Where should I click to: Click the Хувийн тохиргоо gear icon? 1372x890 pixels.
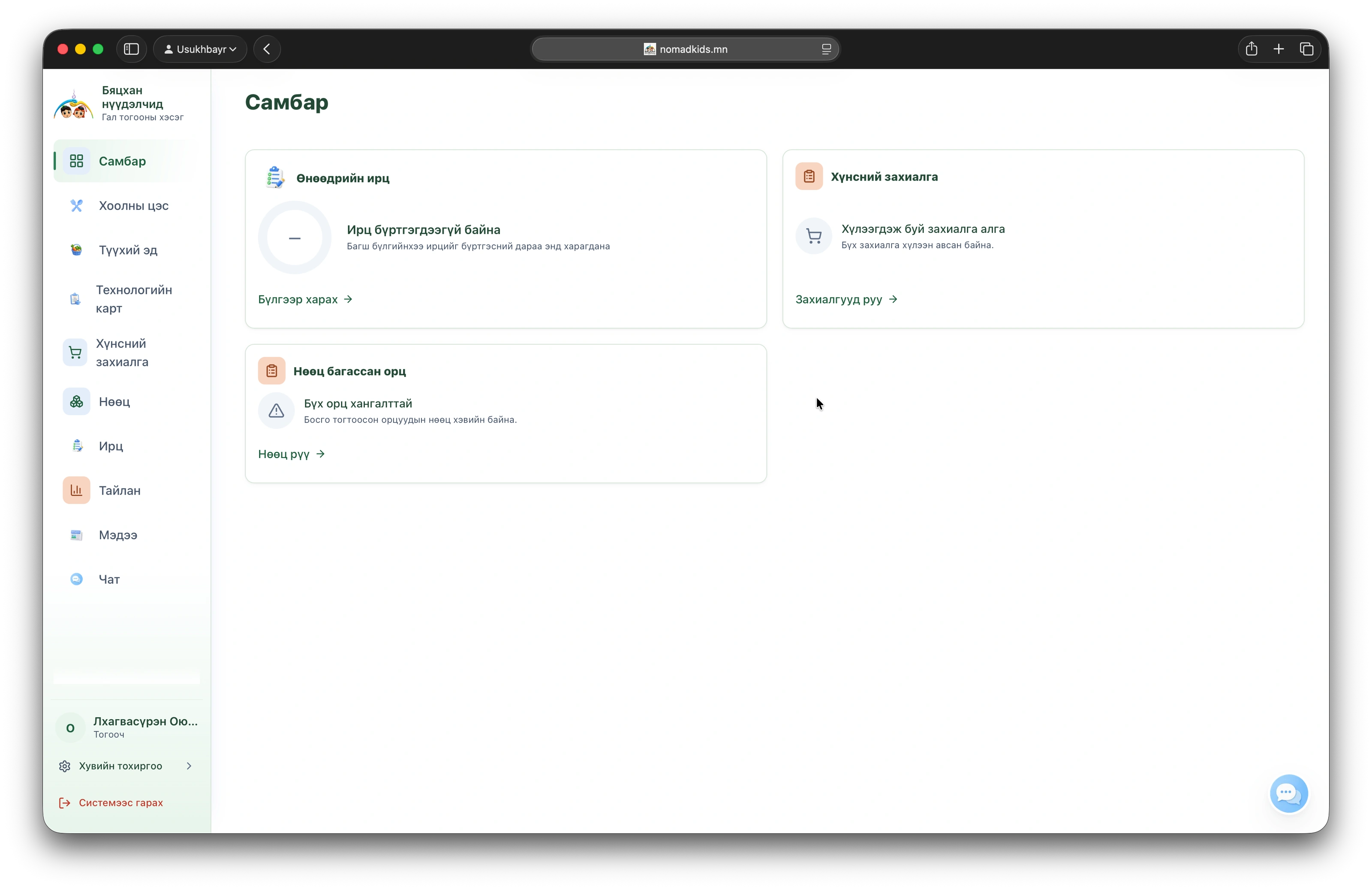65,766
